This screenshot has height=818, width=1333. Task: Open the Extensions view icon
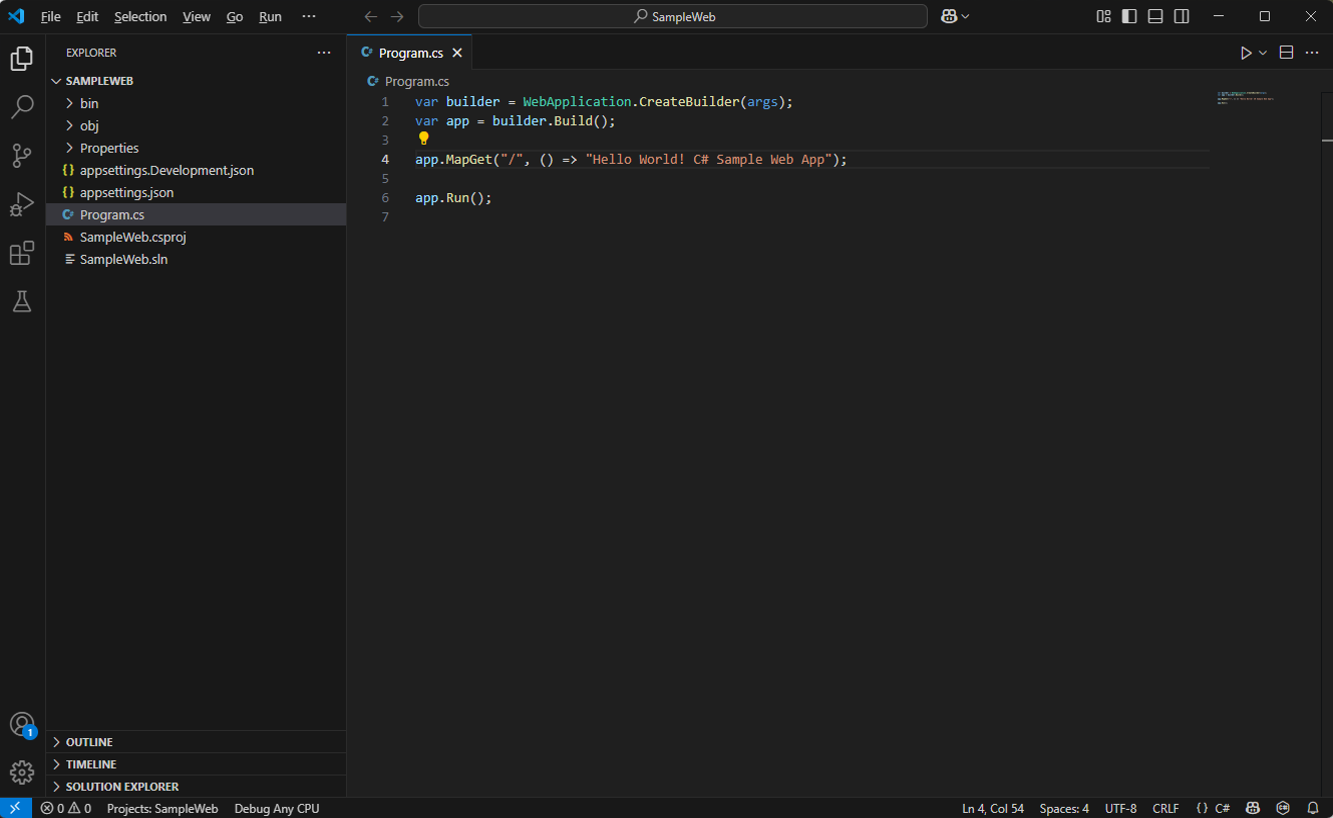pyautogui.click(x=22, y=253)
